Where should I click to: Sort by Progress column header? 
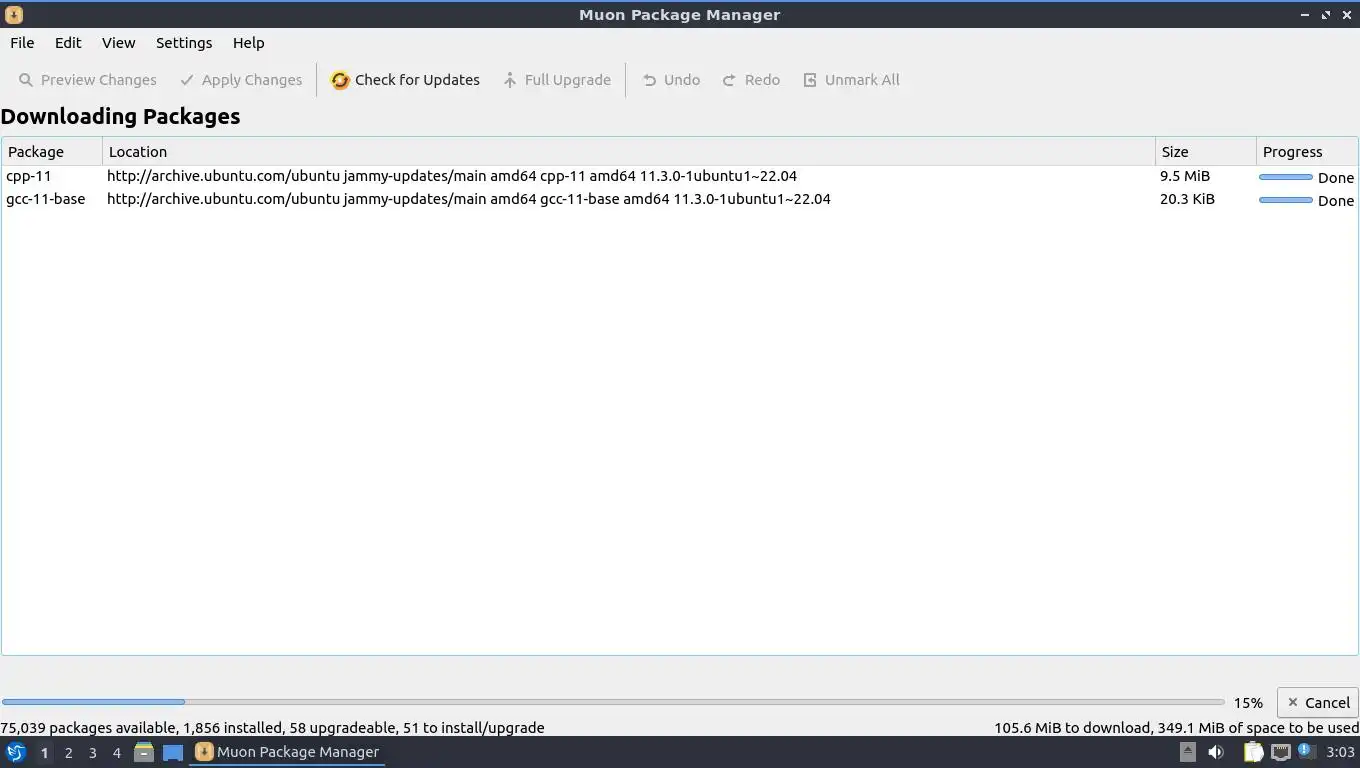[x=1307, y=152]
